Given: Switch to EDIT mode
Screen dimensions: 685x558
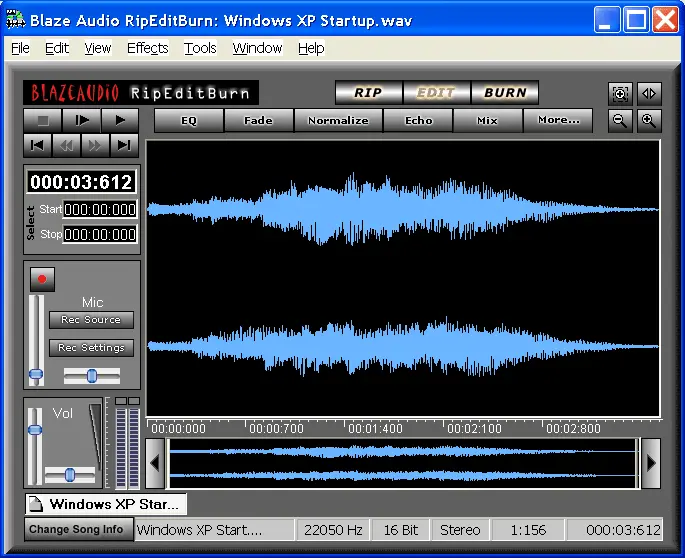Looking at the screenshot, I should click(x=436, y=93).
